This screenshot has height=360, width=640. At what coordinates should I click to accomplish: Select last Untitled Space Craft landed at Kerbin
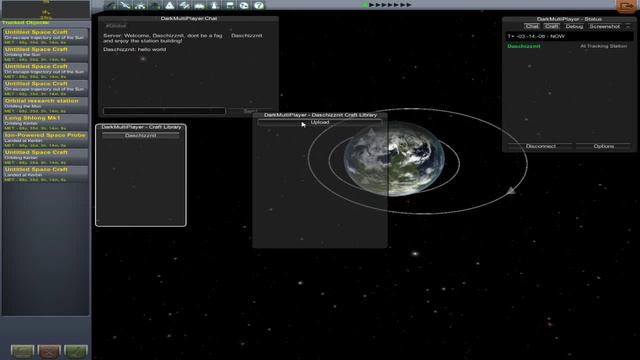pyautogui.click(x=45, y=174)
